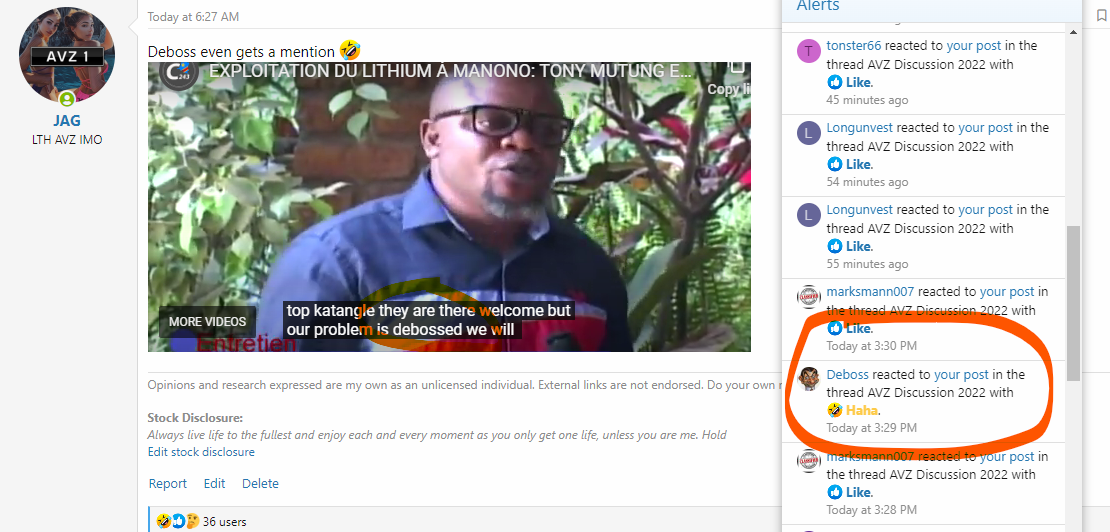The height and width of the screenshot is (532, 1110).
Task: Open tonster66's purple avatar in Alerts
Action: [808, 51]
